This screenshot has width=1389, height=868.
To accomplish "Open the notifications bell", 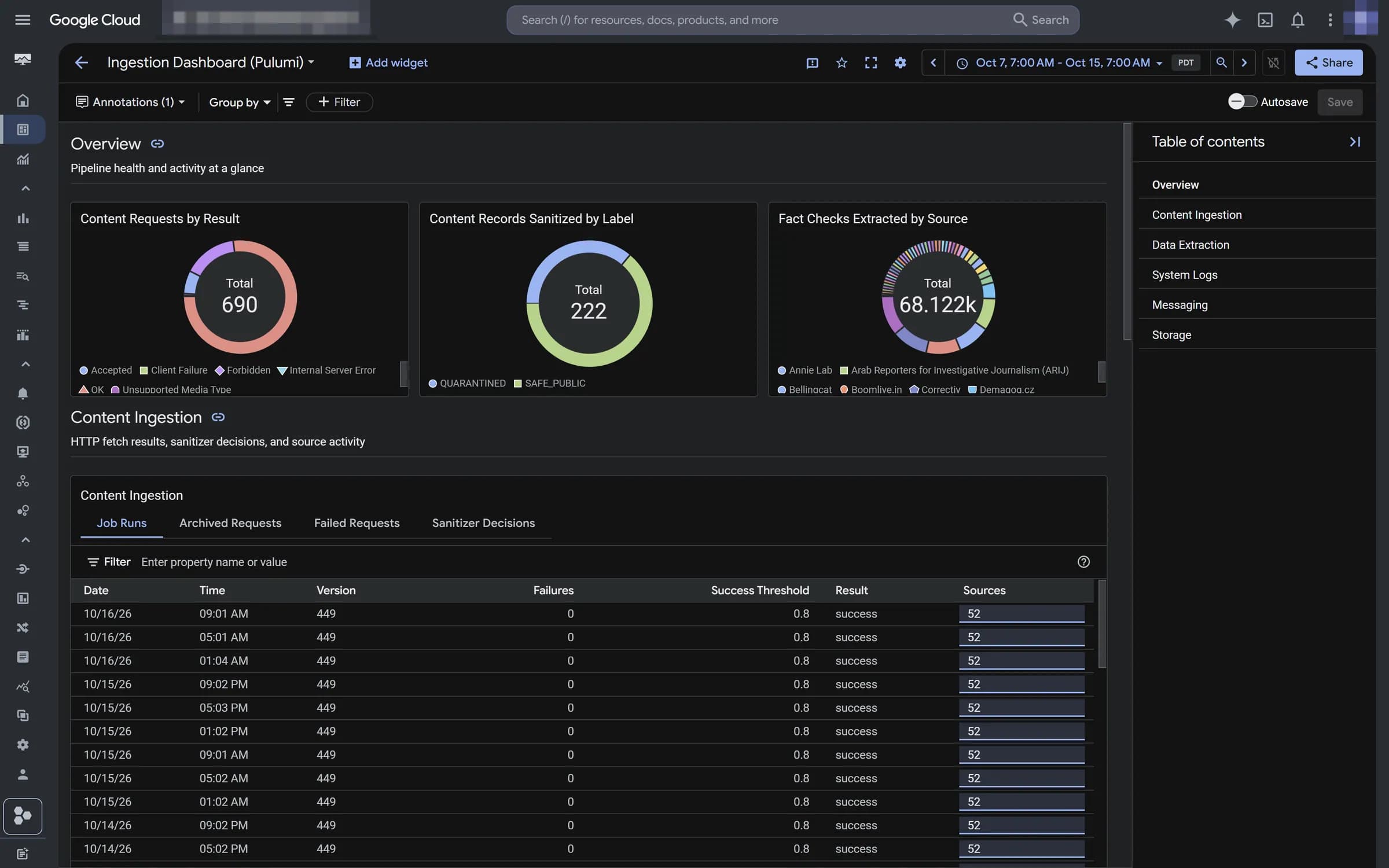I will click(1298, 20).
